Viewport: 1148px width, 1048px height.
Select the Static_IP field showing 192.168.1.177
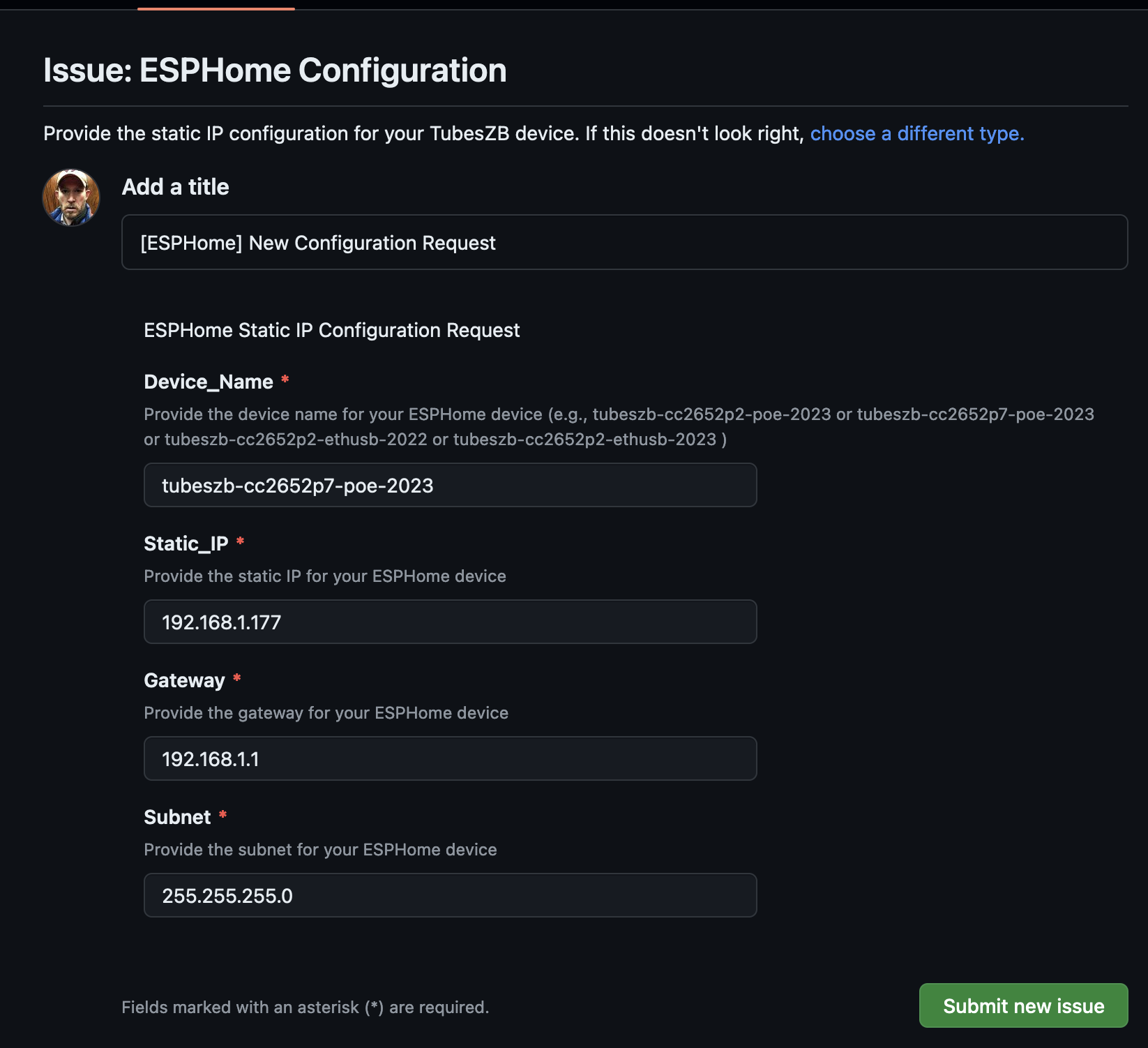pos(450,622)
